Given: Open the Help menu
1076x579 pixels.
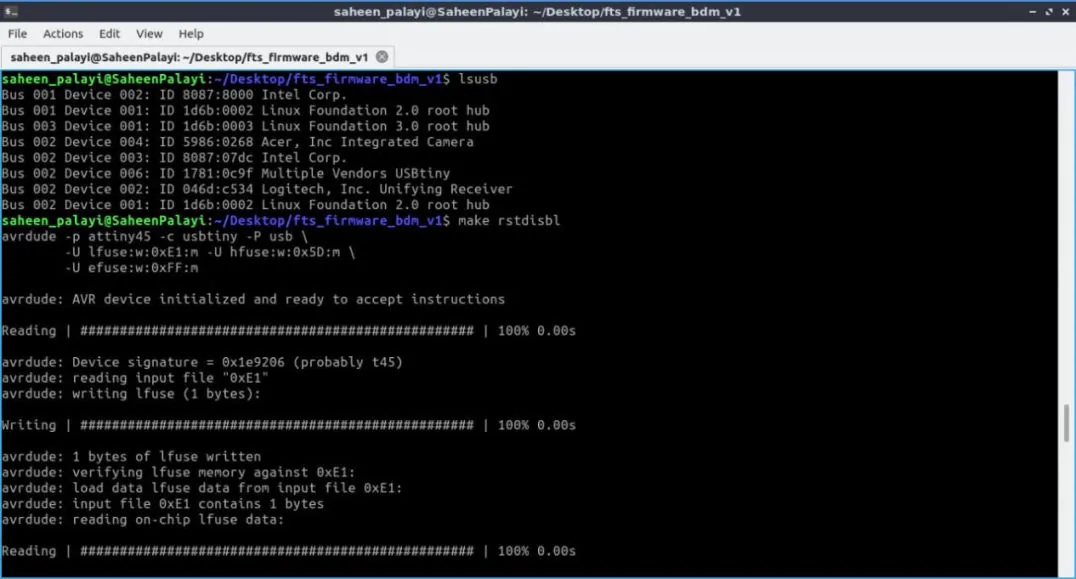Looking at the screenshot, I should pos(191,34).
